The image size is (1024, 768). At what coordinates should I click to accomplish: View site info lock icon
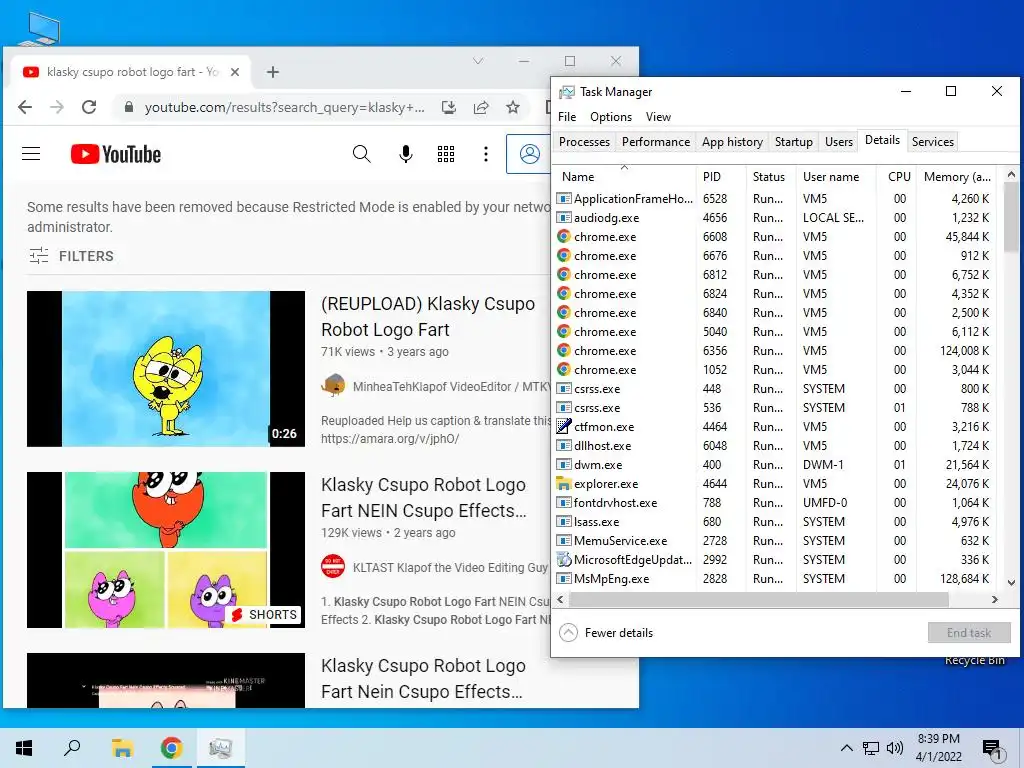pyautogui.click(x=129, y=107)
